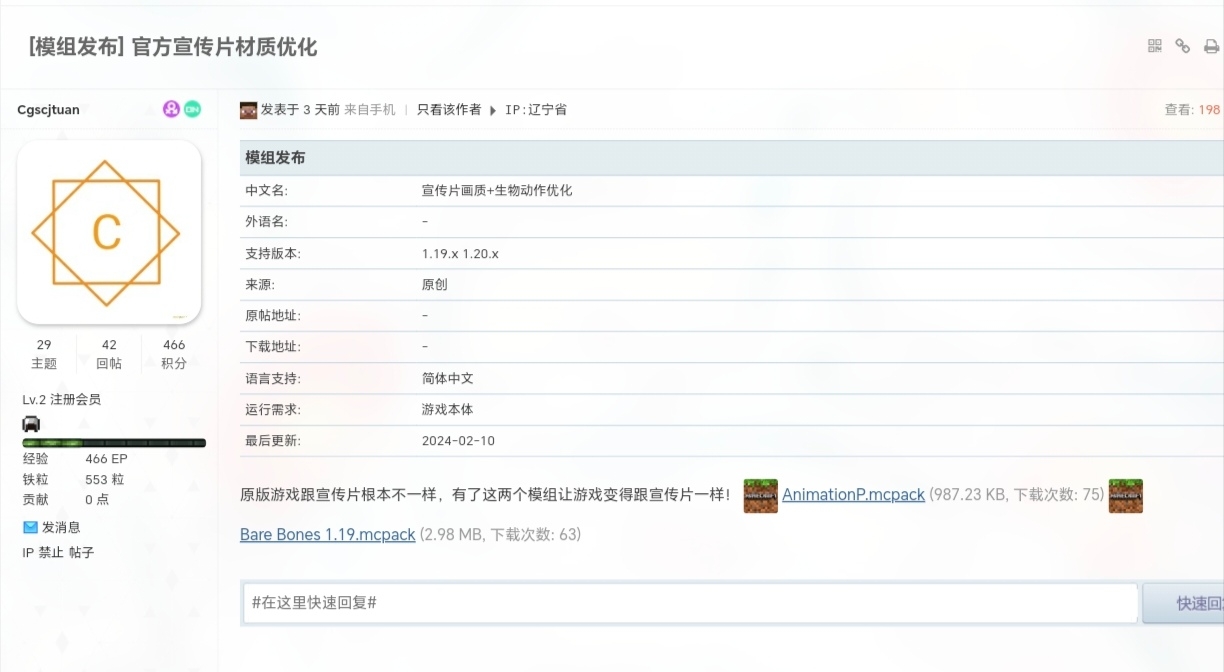The height and width of the screenshot is (672, 1224).
Task: Open the 29 主题 threads count
Action: pyautogui.click(x=44, y=354)
